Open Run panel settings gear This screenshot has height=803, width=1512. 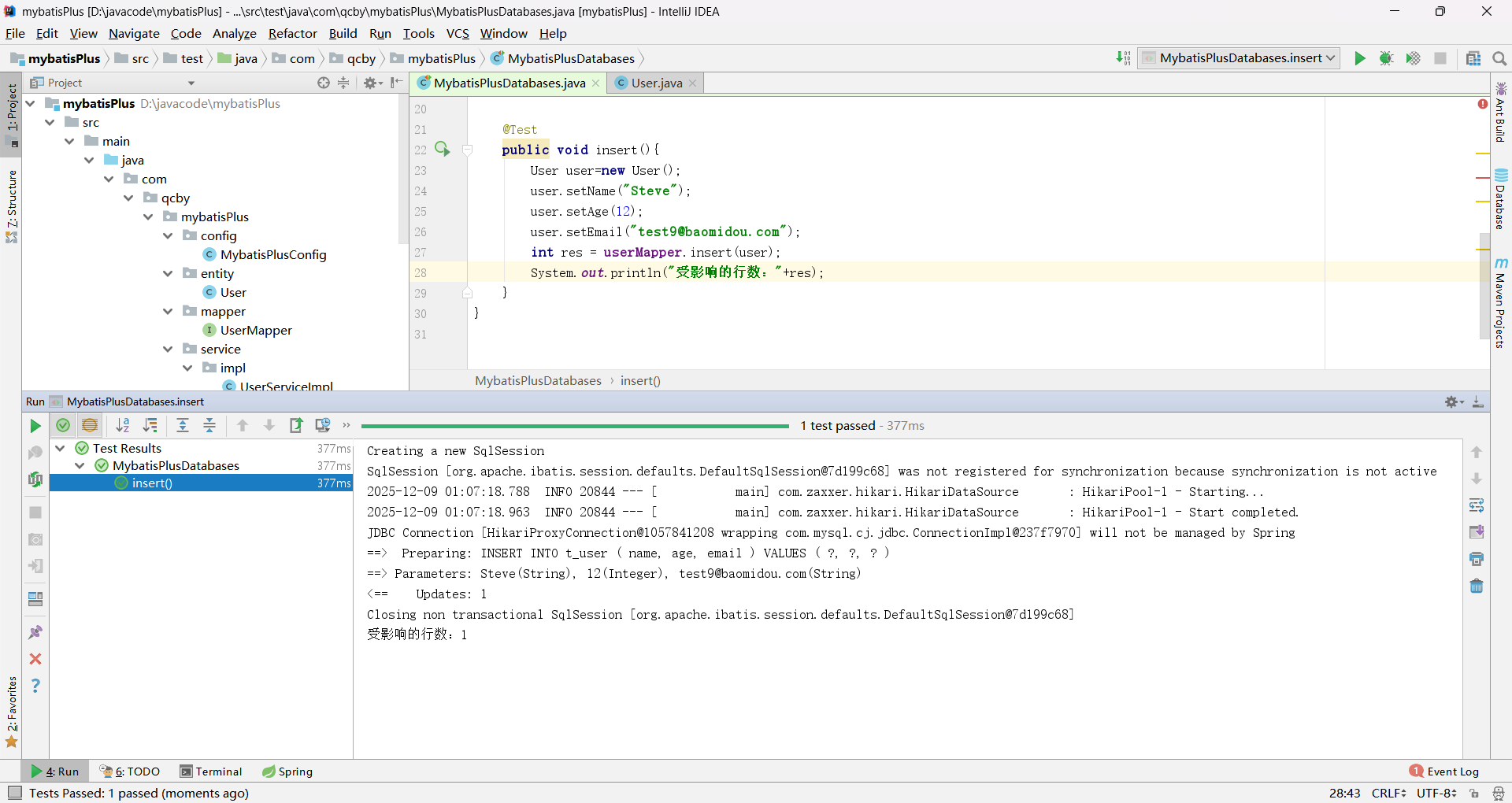tap(1454, 402)
